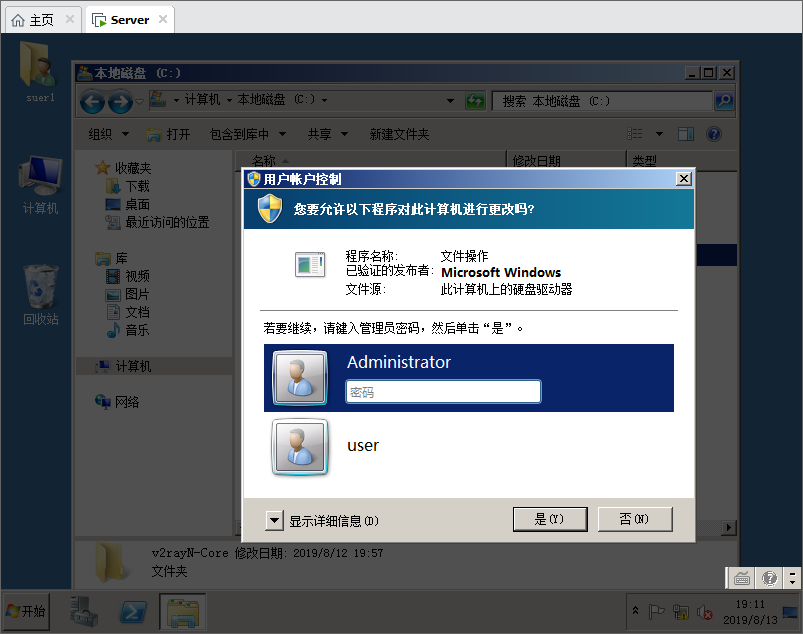This screenshot has width=803, height=634.
Task: Click 本地磁盘 (C:) in the address breadcrumb
Action: tap(277, 99)
